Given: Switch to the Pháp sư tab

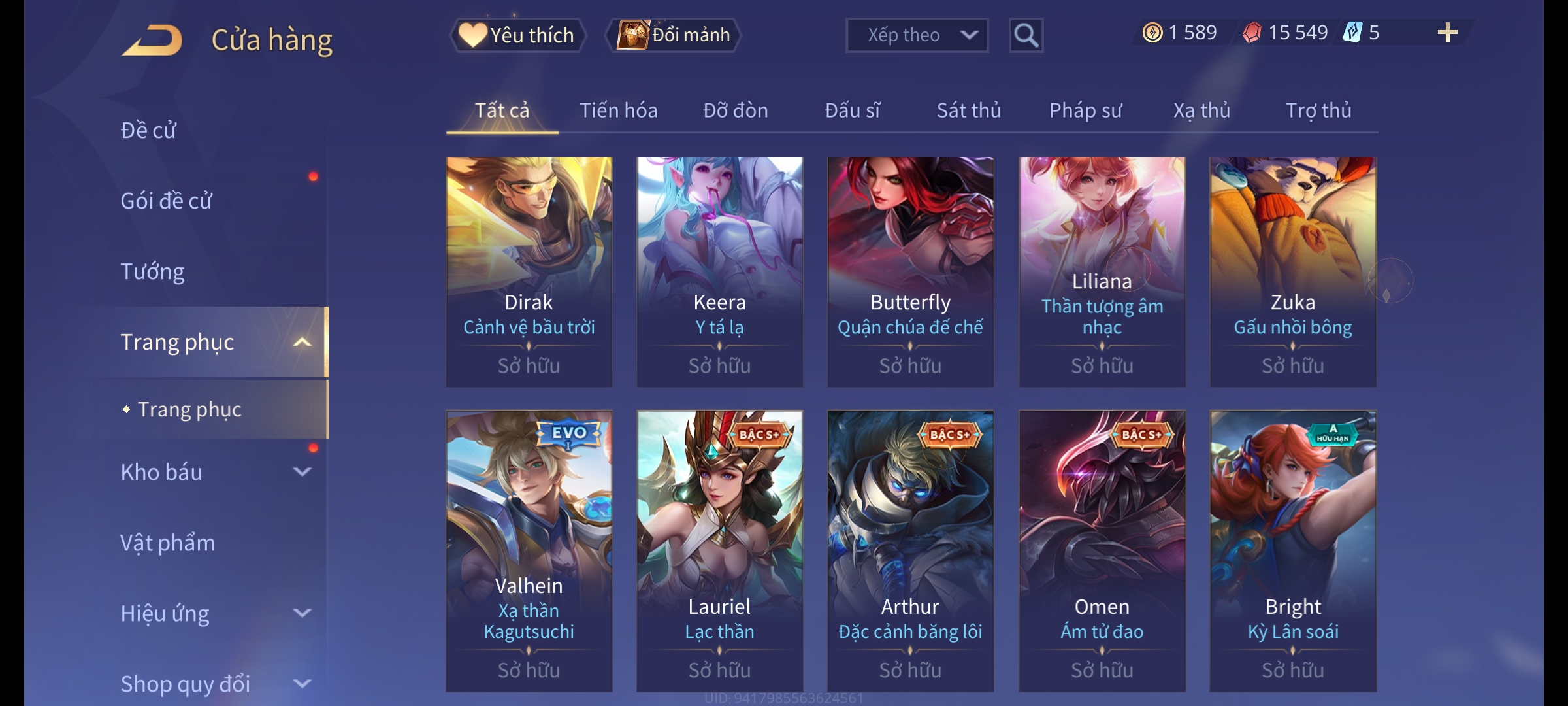Looking at the screenshot, I should click(x=1085, y=110).
